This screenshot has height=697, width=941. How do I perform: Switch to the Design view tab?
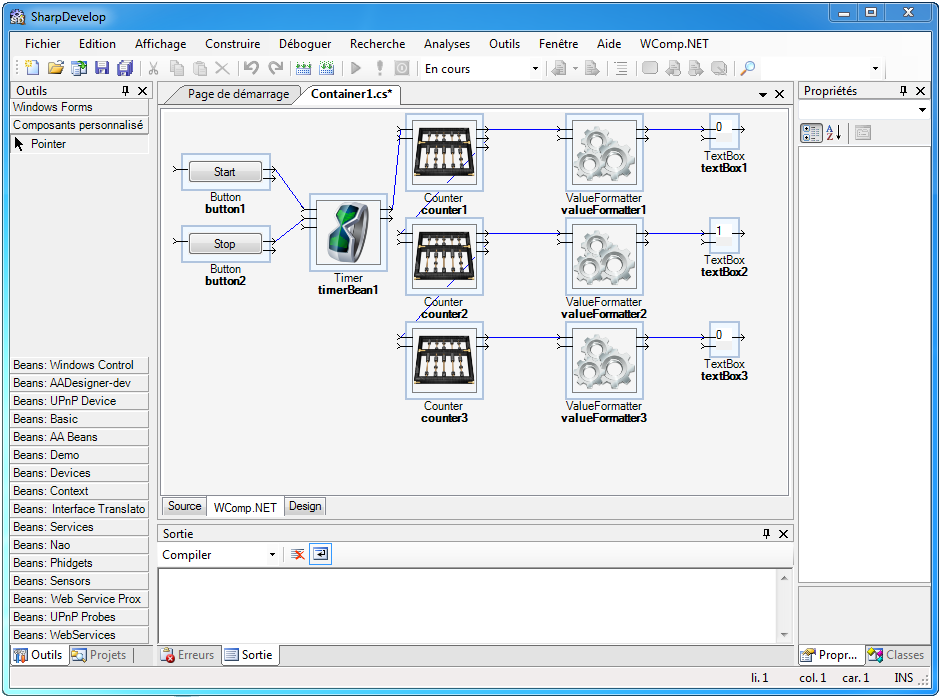(x=305, y=506)
